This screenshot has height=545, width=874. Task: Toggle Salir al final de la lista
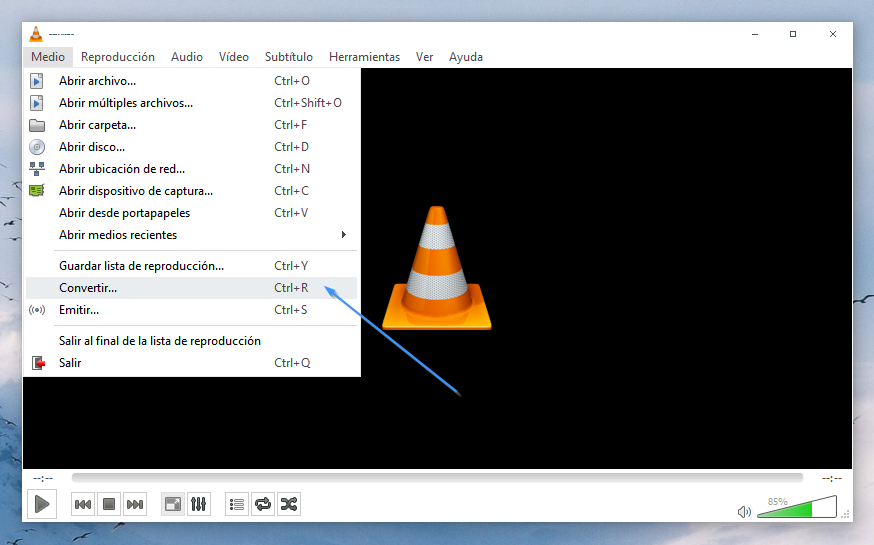pyautogui.click(x=191, y=341)
